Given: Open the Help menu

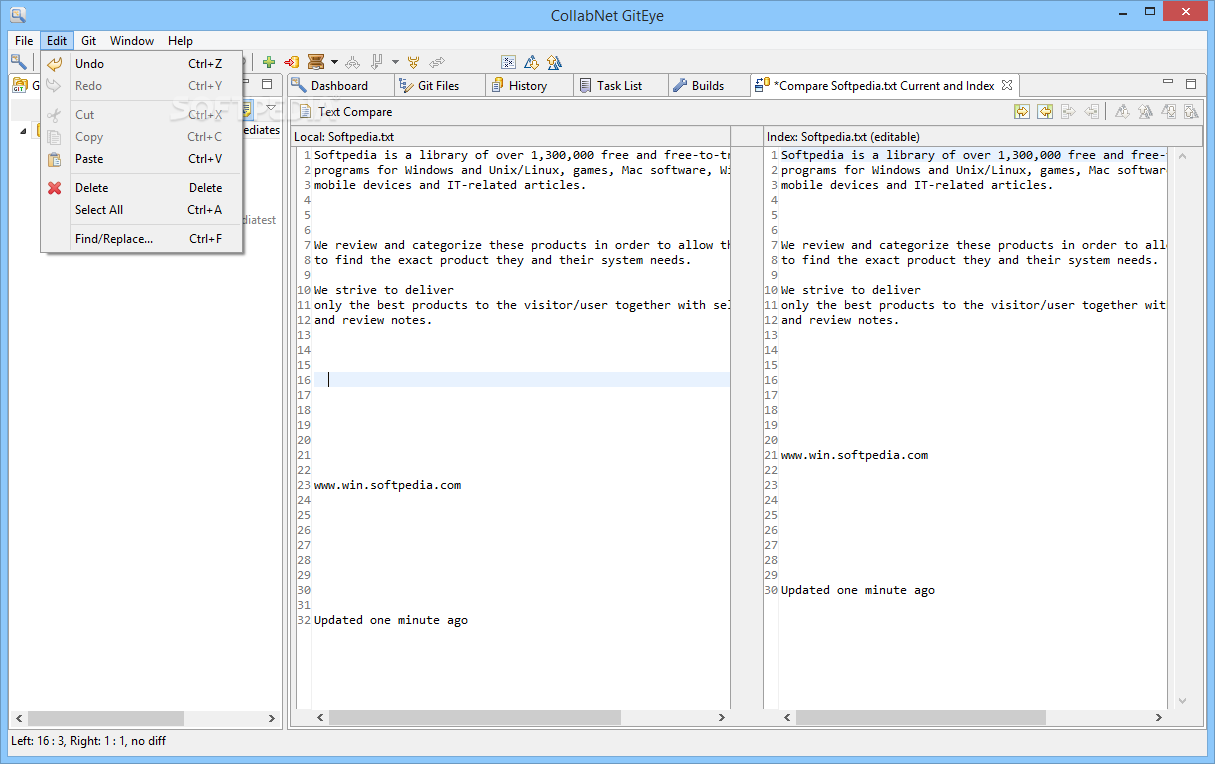Looking at the screenshot, I should (x=180, y=41).
